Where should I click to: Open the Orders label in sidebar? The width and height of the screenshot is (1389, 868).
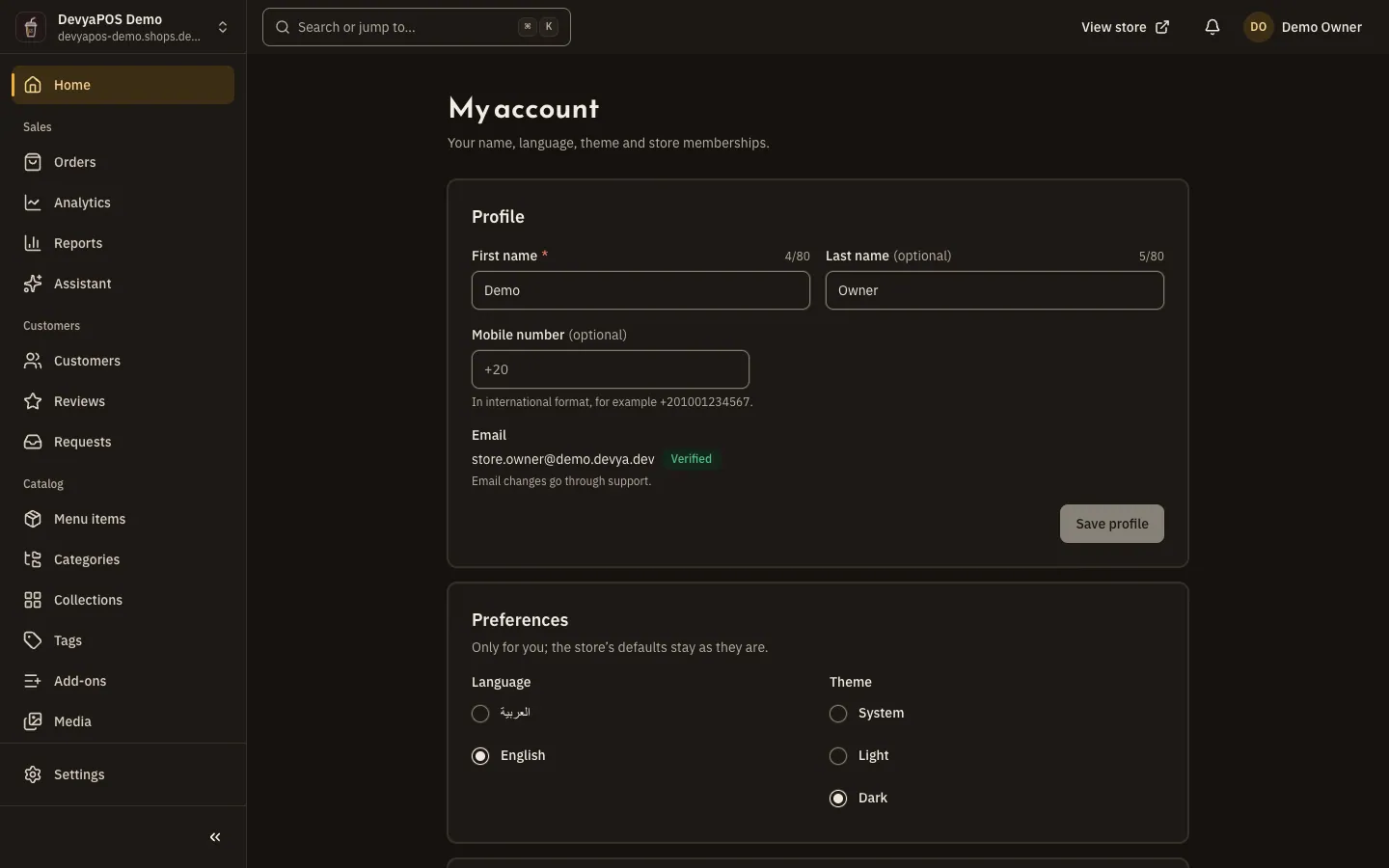coord(75,162)
